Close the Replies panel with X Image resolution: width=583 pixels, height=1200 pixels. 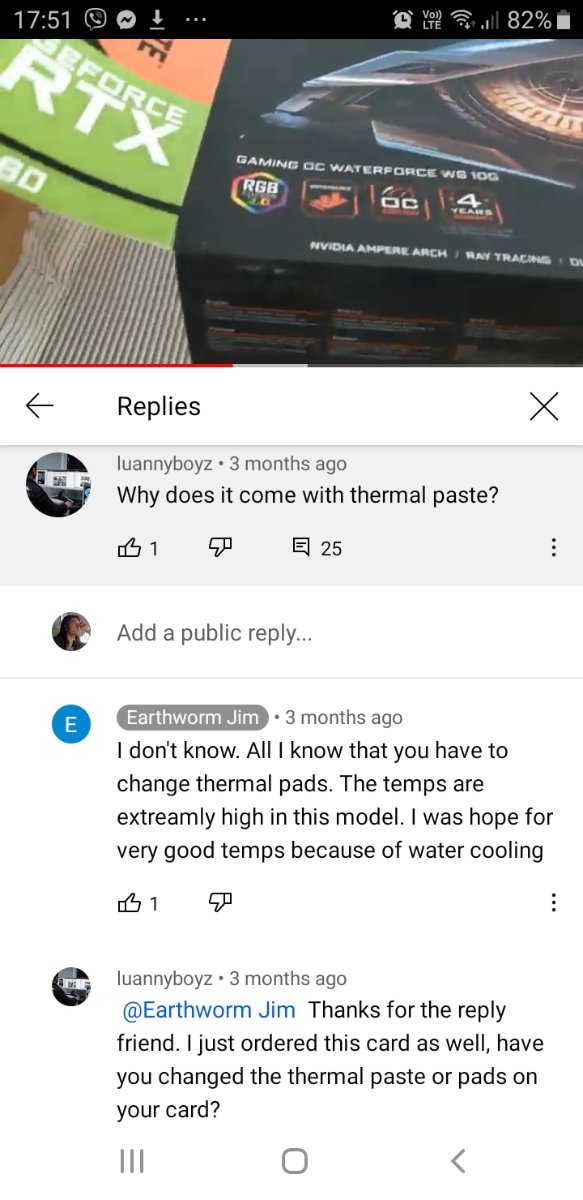point(543,405)
